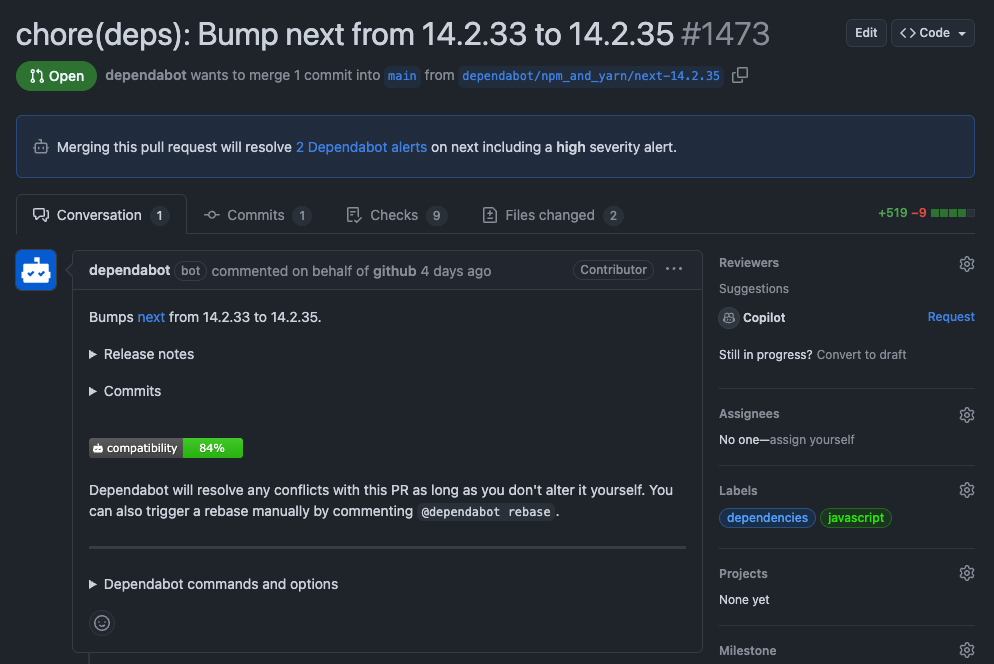The image size is (994, 664).
Task: Open the Projects gear settings
Action: click(966, 573)
